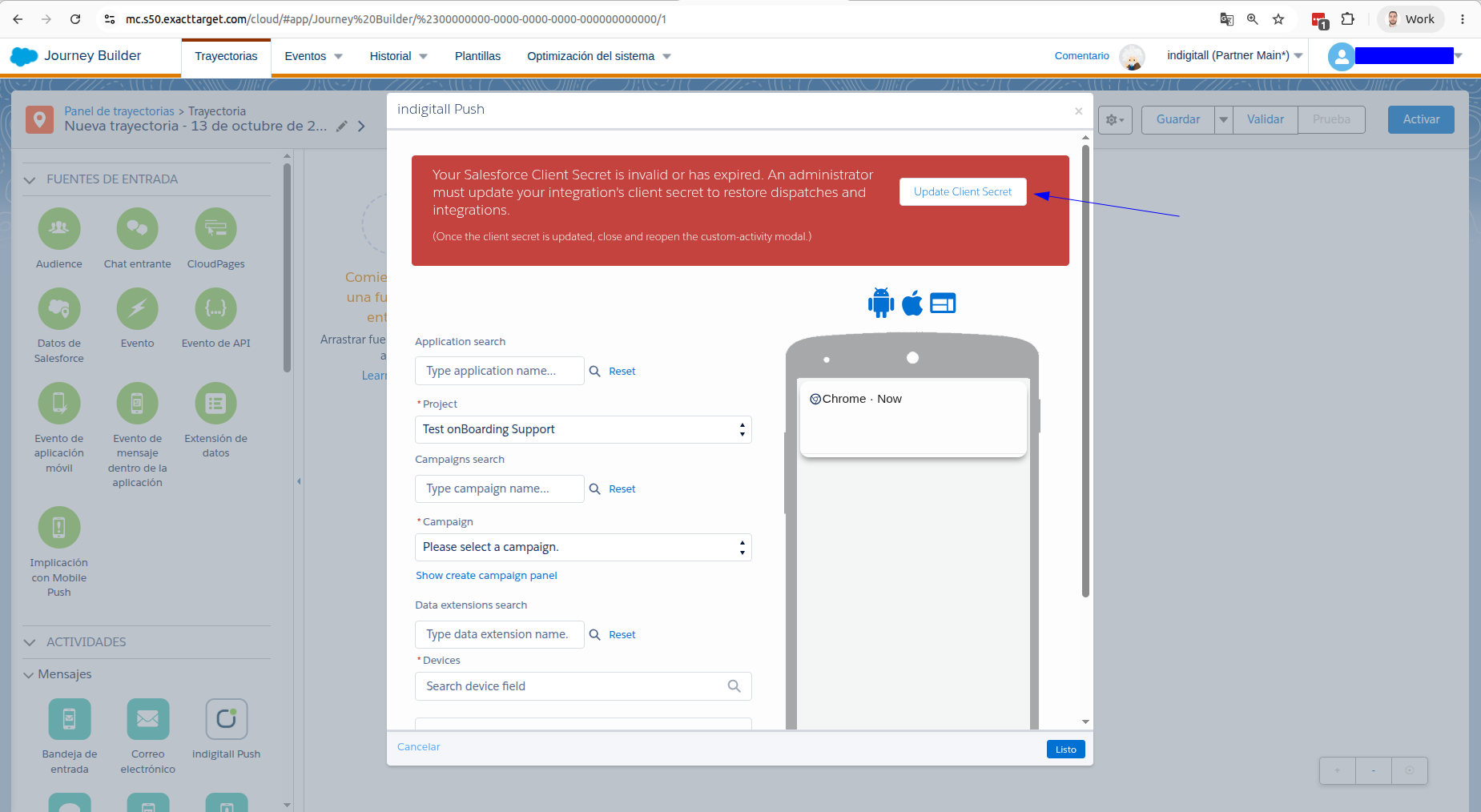Screen dimensions: 1481x812
Task: Click the Datos de Salesforce icon
Action: tap(59, 308)
